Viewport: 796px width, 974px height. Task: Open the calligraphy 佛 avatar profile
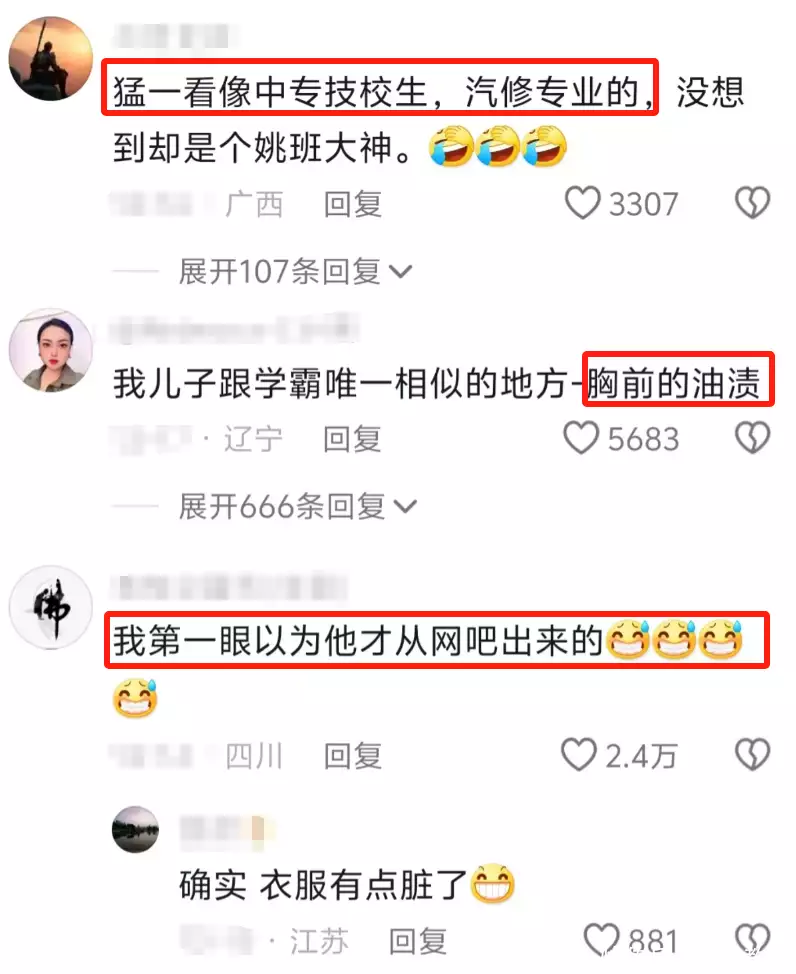tap(51, 608)
